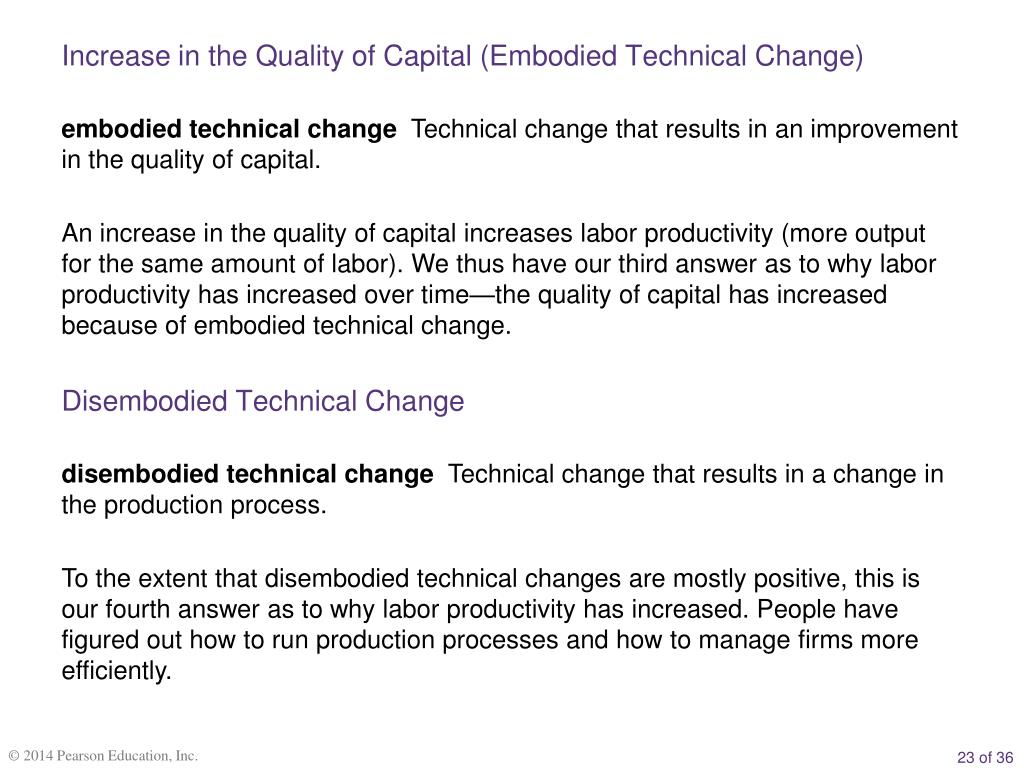Click the bold term 'embodied technical change'
1024x768 pixels.
[229, 129]
